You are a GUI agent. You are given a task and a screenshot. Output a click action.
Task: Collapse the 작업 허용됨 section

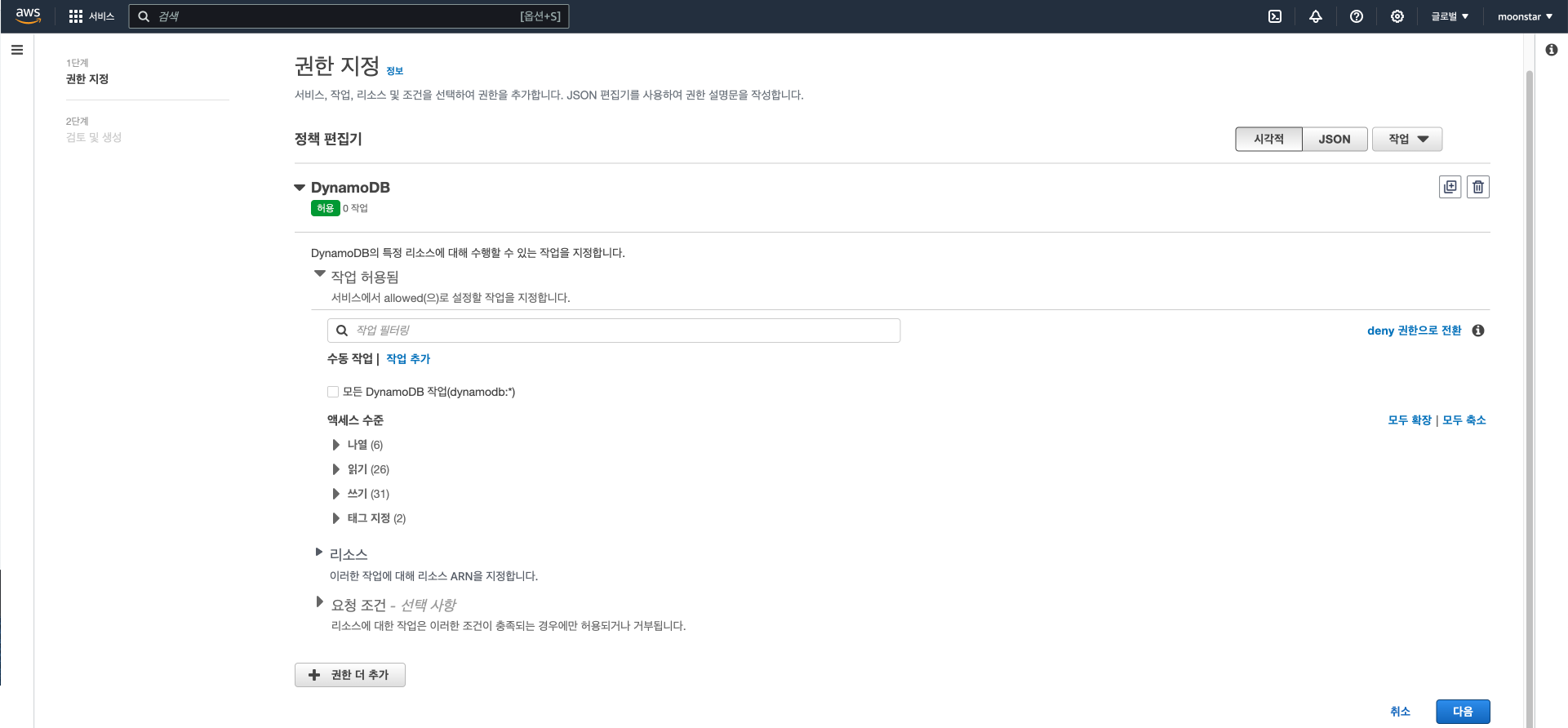coord(320,274)
